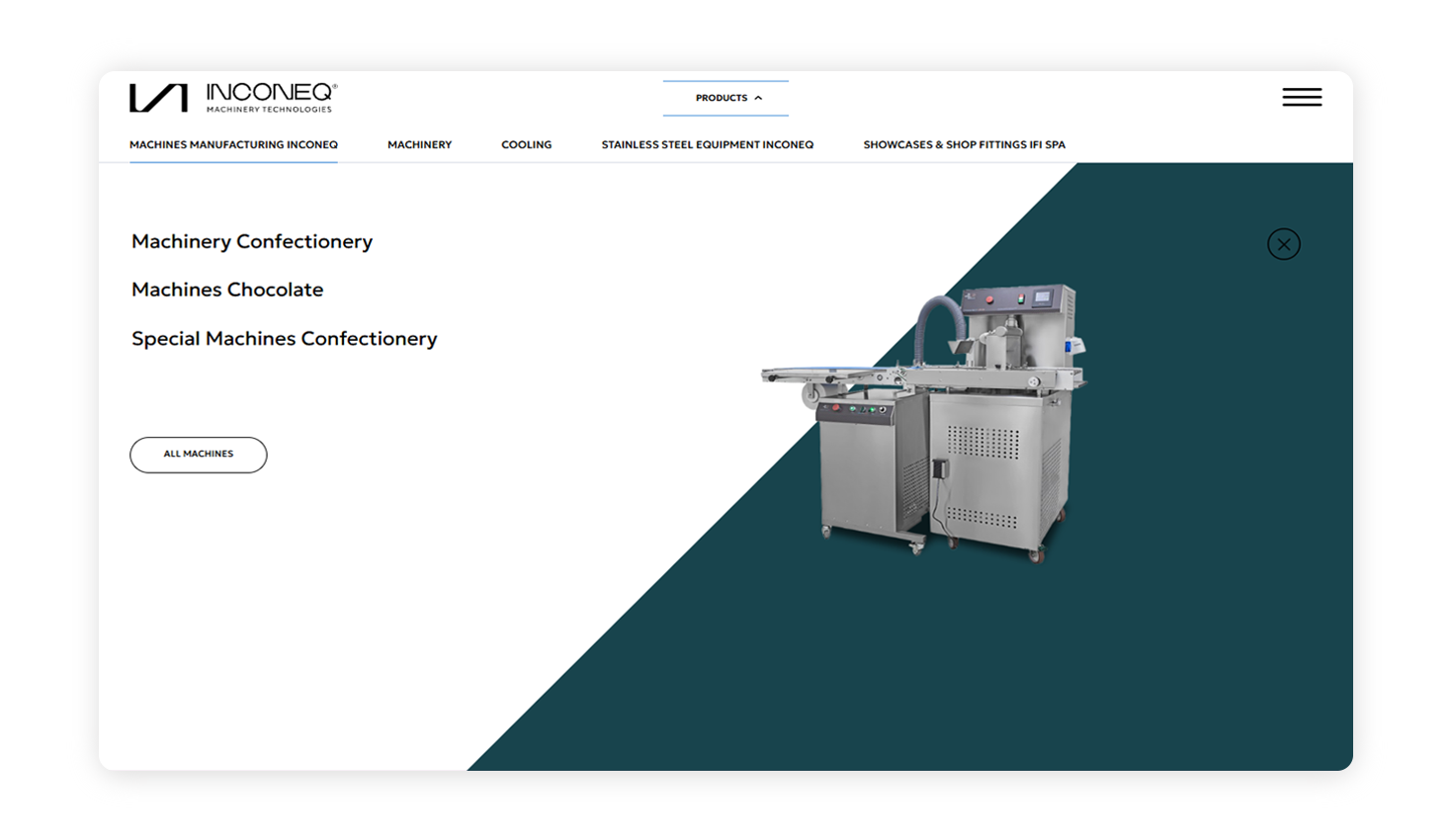Open the Cooling tab
Viewport: 1452px width, 840px height.
pyautogui.click(x=526, y=144)
